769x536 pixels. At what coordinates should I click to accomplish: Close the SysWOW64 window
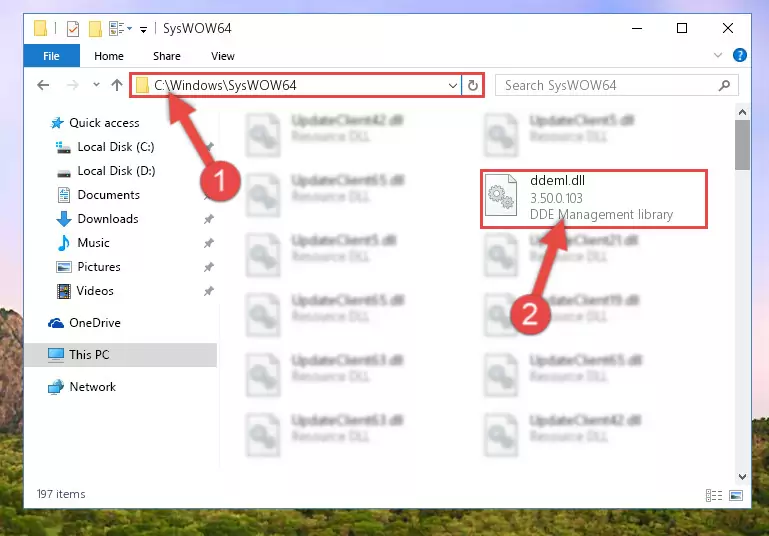click(728, 28)
